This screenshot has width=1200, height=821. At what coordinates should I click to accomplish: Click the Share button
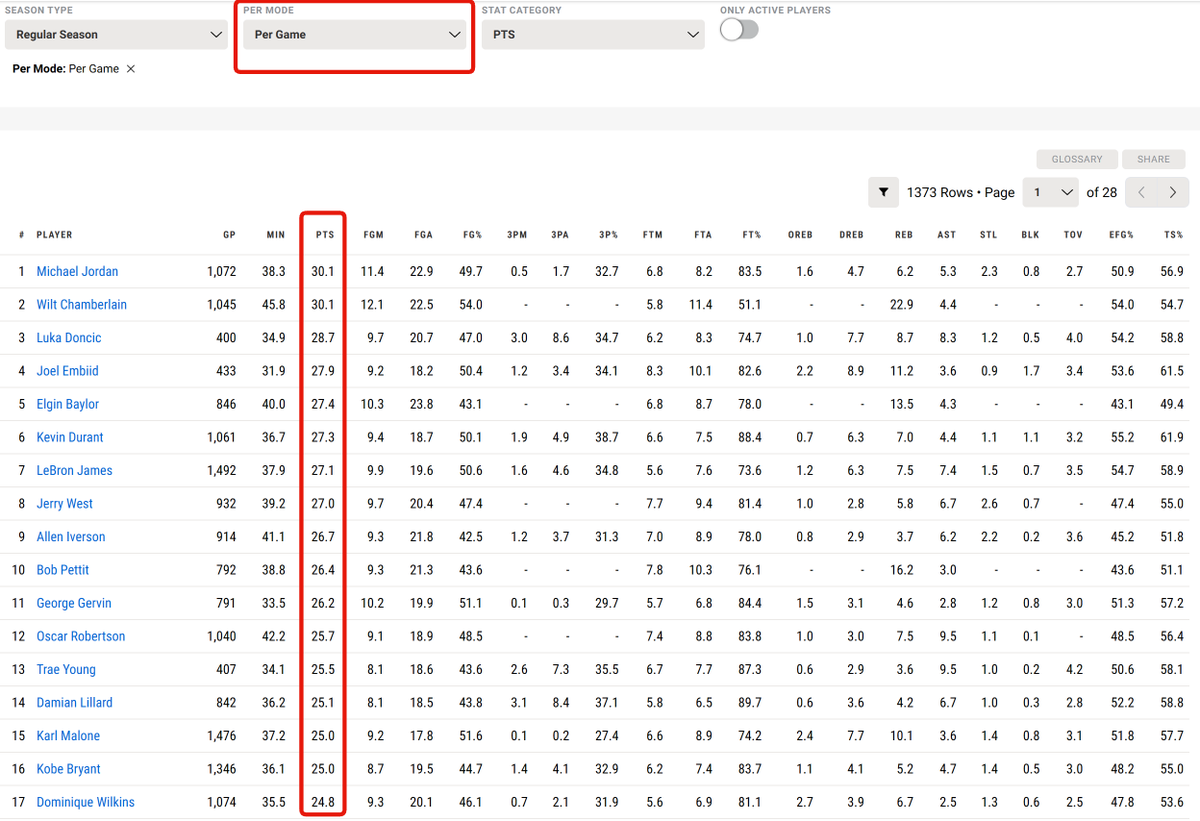(x=1153, y=159)
